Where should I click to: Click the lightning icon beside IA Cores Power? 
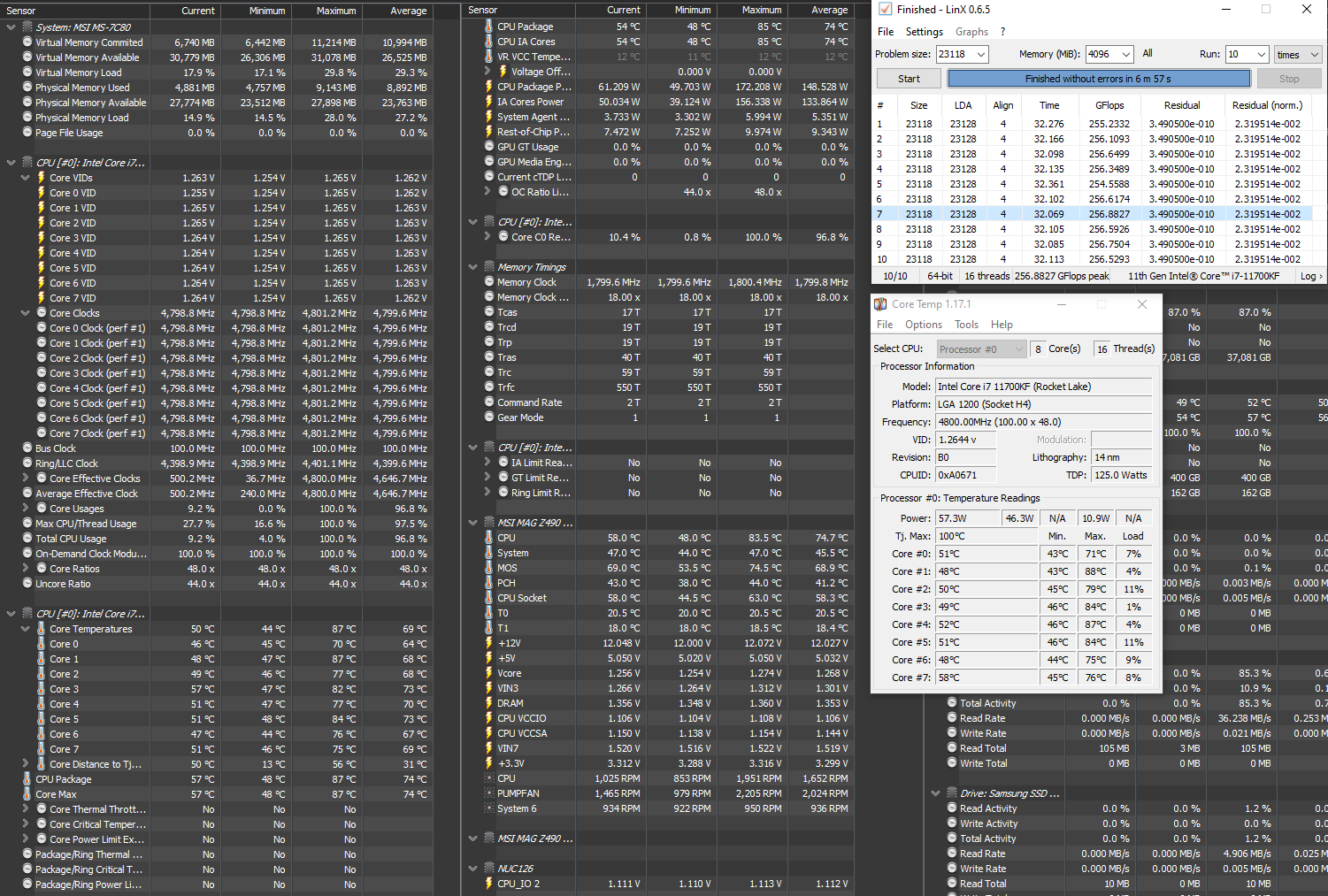coord(489,102)
